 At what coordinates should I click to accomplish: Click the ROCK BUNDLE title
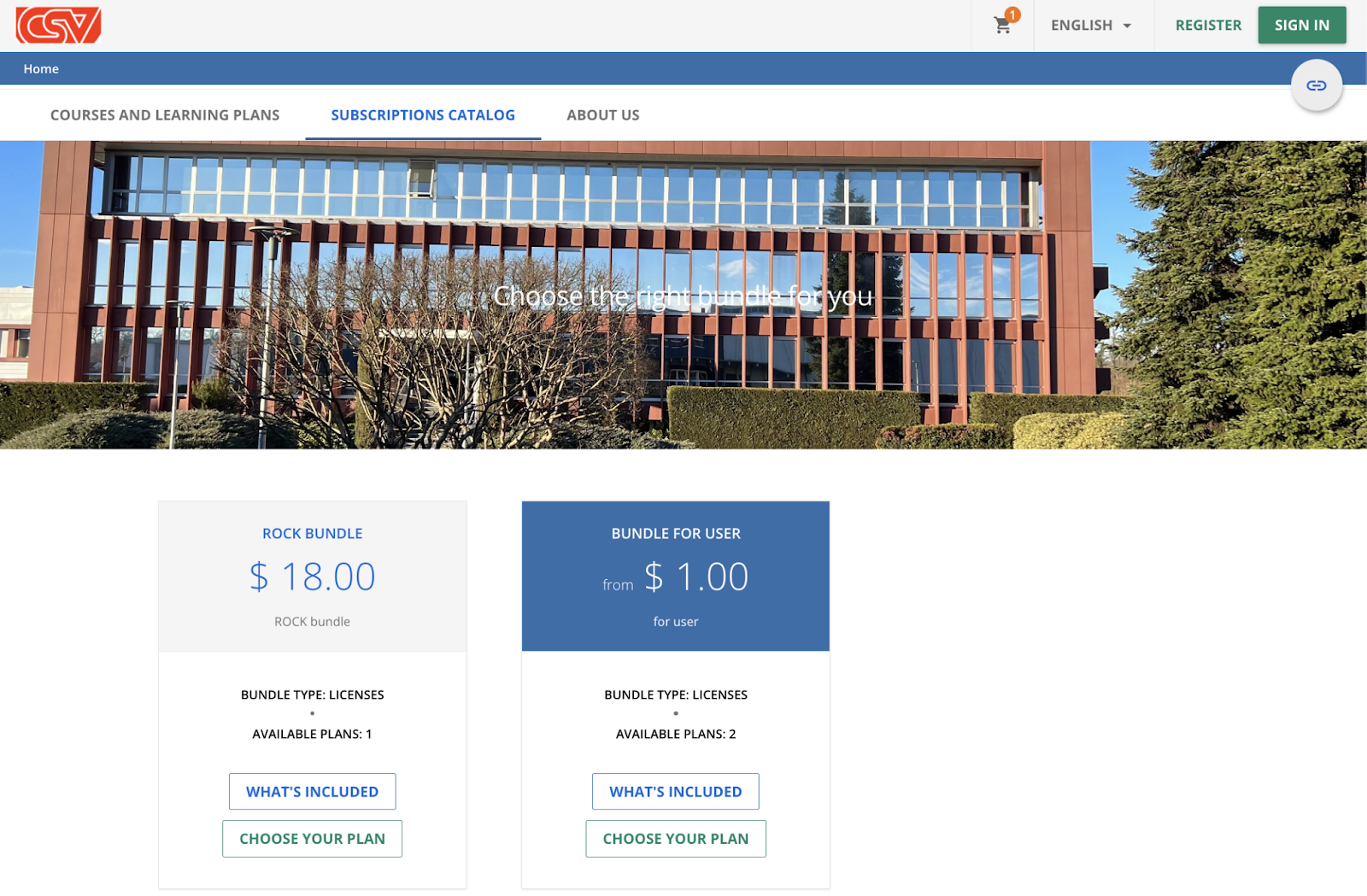[312, 534]
